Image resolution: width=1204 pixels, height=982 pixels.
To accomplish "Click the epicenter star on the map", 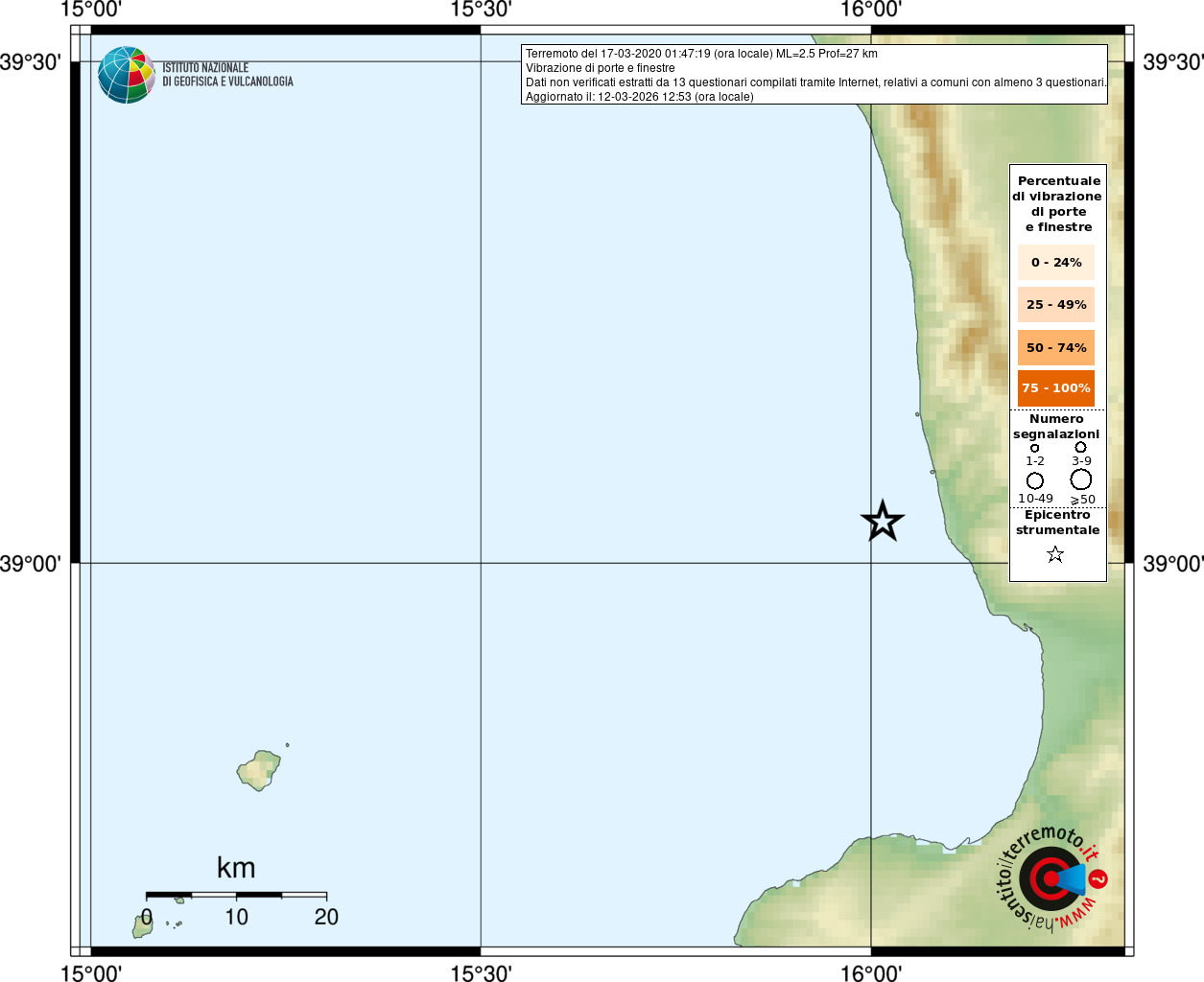I will [x=883, y=521].
